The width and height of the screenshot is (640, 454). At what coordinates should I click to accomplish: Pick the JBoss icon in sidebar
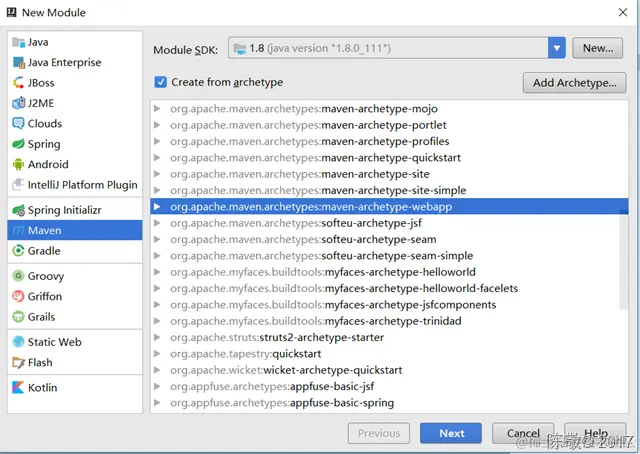tap(18, 83)
